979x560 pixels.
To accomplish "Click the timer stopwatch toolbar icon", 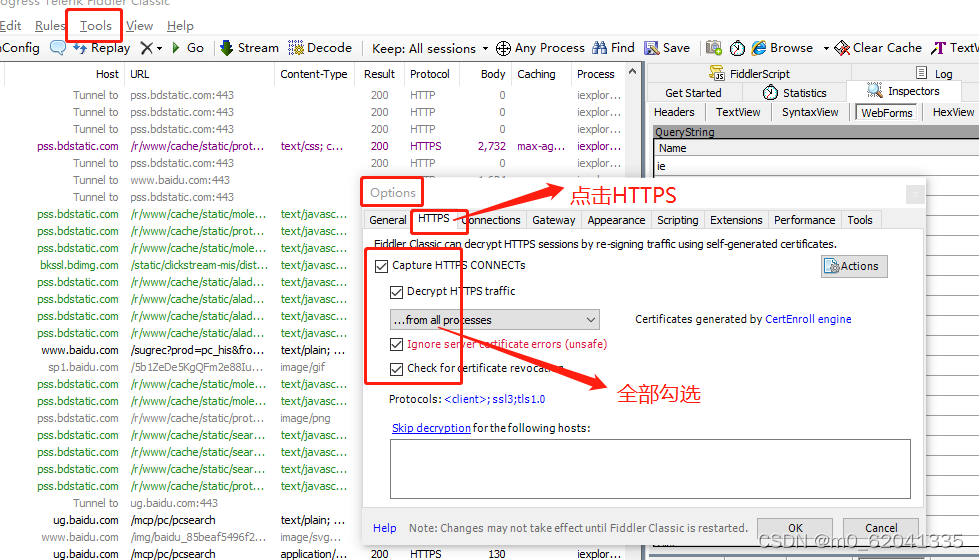I will [737, 48].
